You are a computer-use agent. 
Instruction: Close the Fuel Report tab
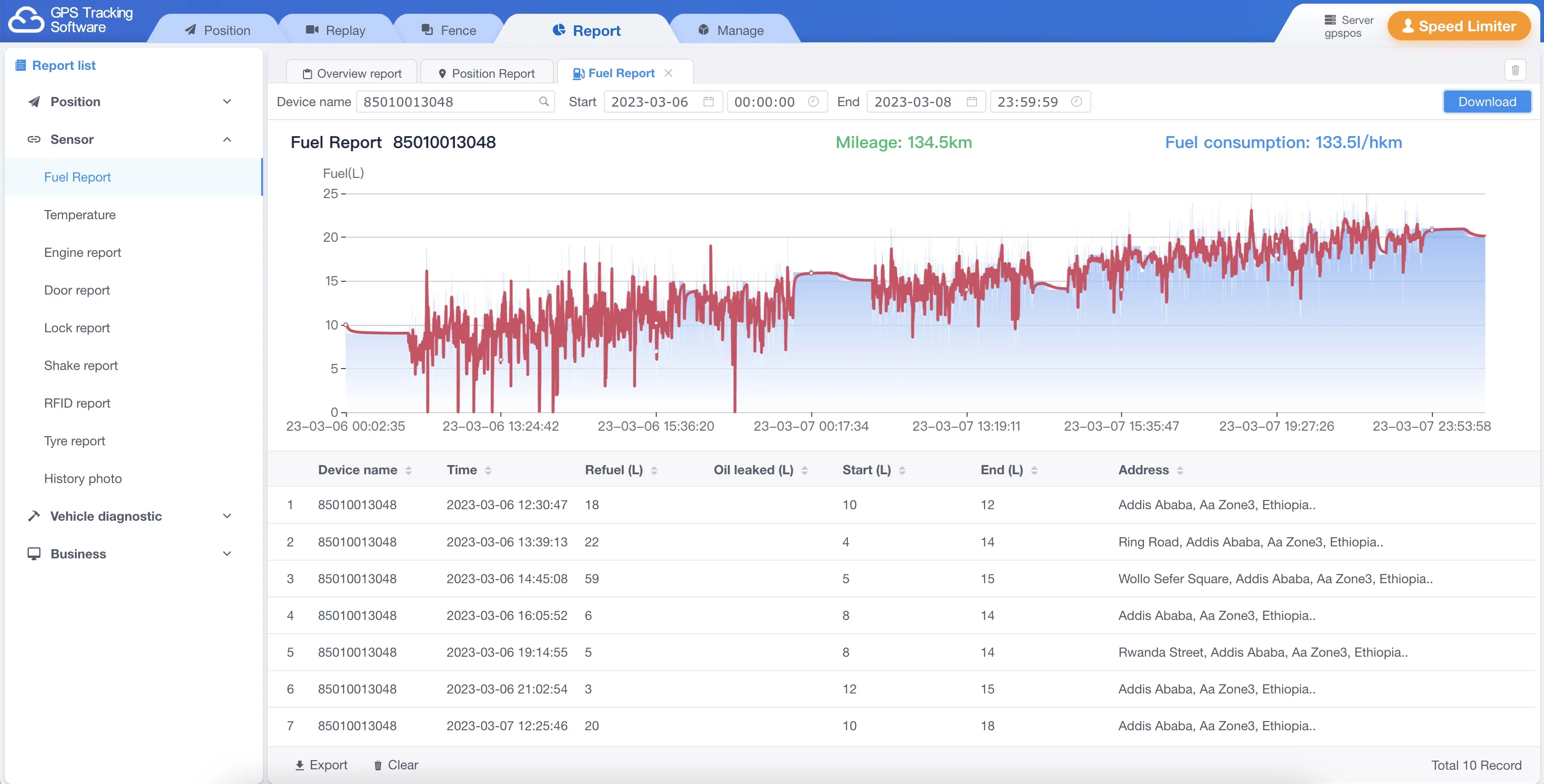[668, 73]
